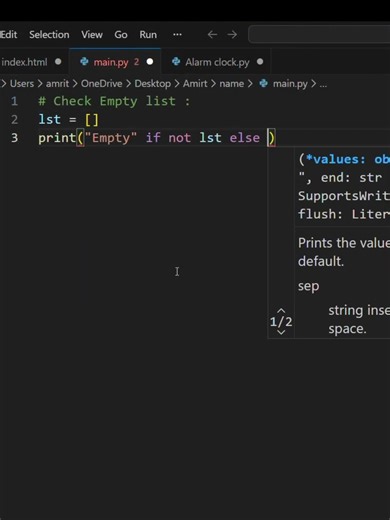This screenshot has height=520, width=390.
Task: Expand the overflow menu with three dots
Action: click(x=177, y=34)
